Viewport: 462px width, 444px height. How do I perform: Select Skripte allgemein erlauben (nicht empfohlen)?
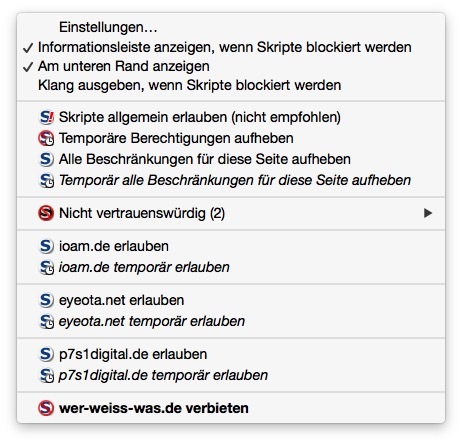(x=231, y=117)
